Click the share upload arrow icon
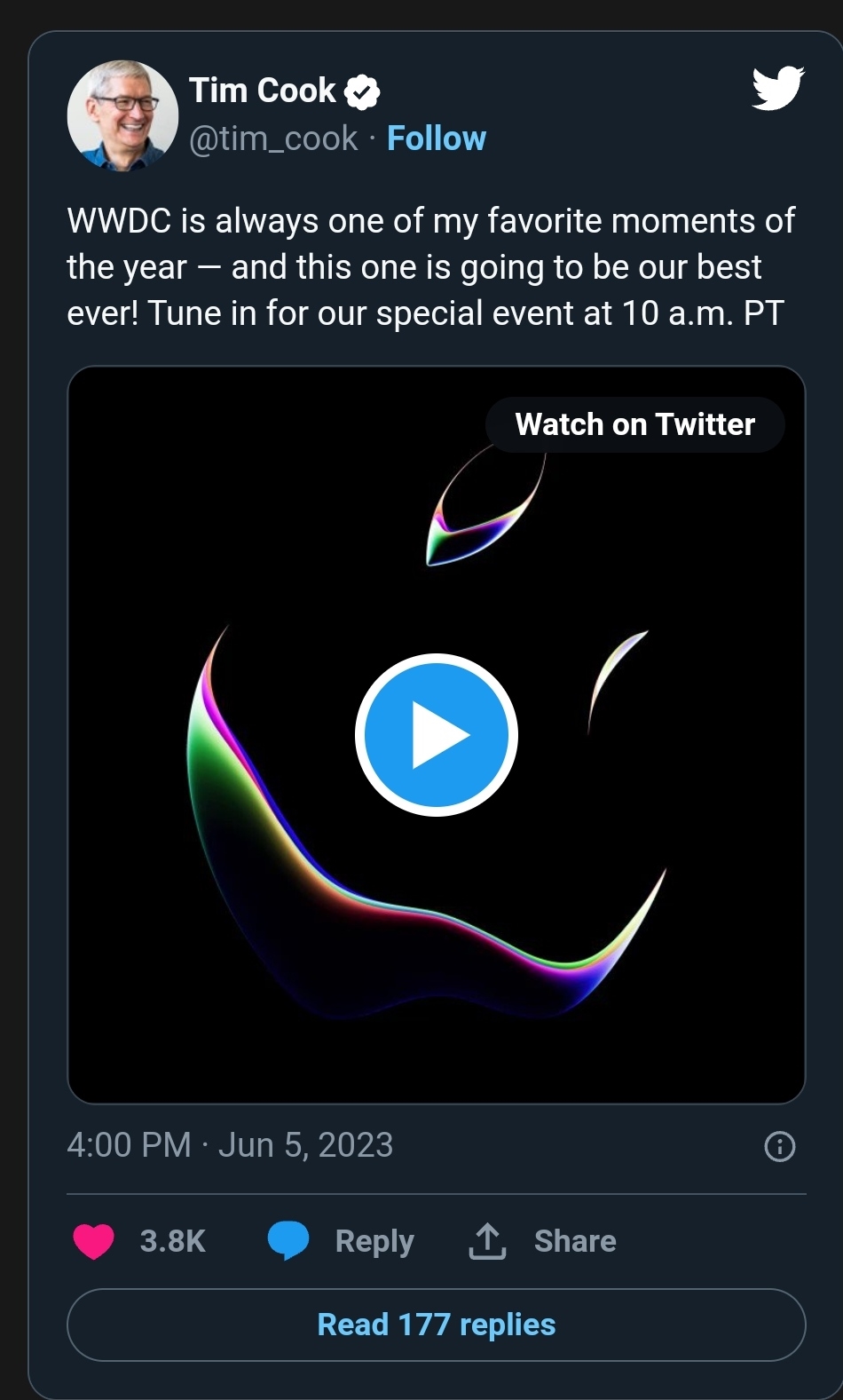 pyautogui.click(x=486, y=1241)
